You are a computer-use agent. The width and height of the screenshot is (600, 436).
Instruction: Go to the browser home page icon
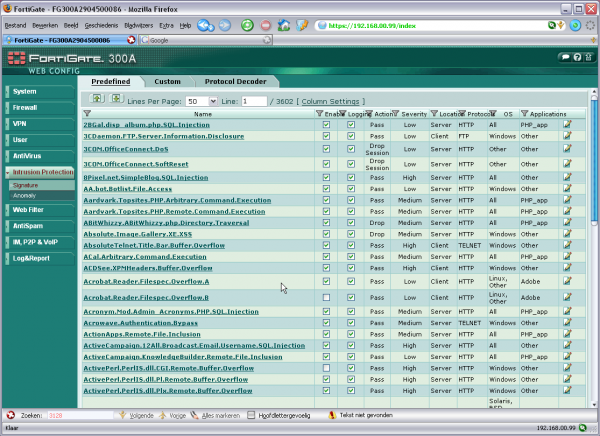284,26
